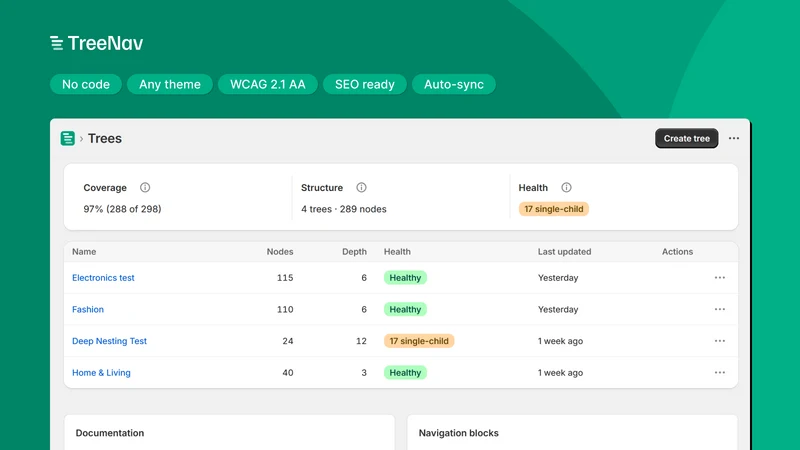The image size is (800, 450).
Task: Open the info icon beside Health
Action: 566,187
